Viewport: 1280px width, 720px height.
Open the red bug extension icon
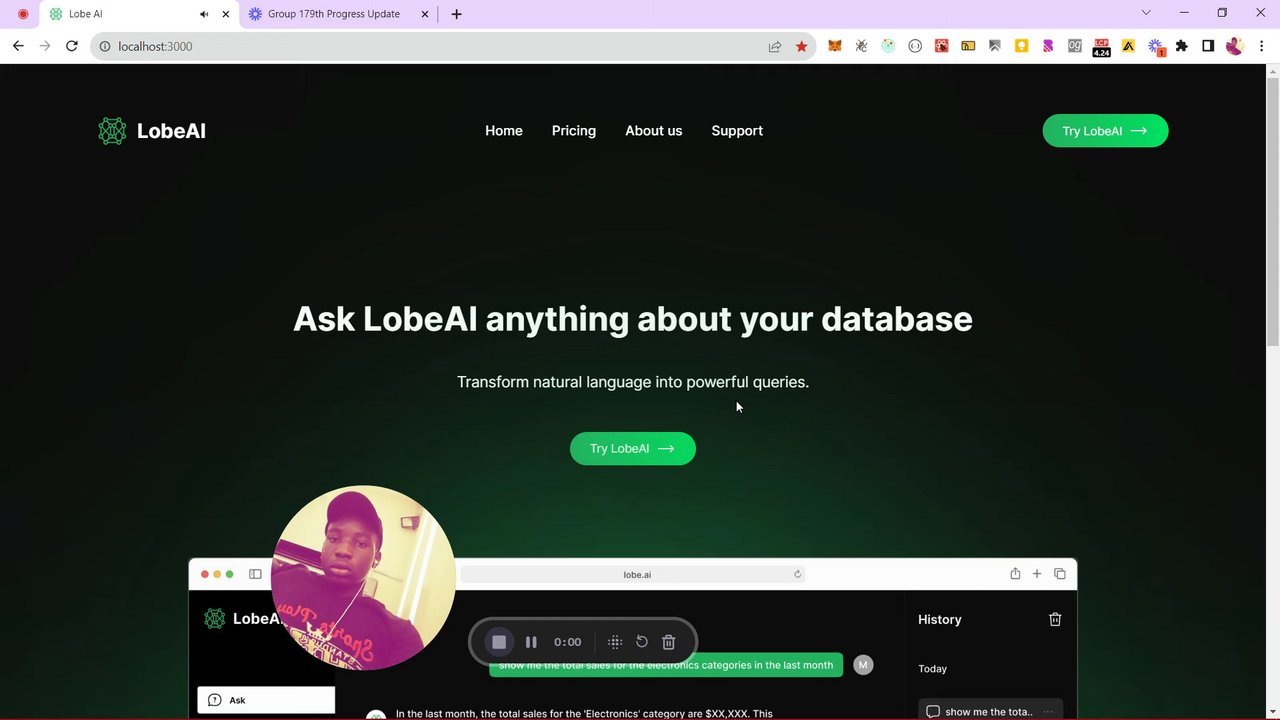(x=941, y=46)
